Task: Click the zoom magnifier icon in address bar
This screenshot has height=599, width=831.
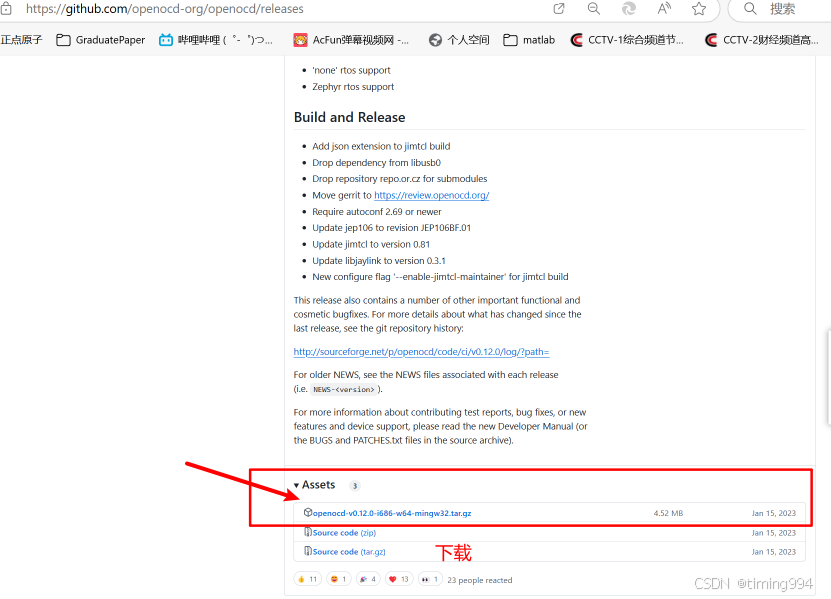Action: pyautogui.click(x=594, y=8)
